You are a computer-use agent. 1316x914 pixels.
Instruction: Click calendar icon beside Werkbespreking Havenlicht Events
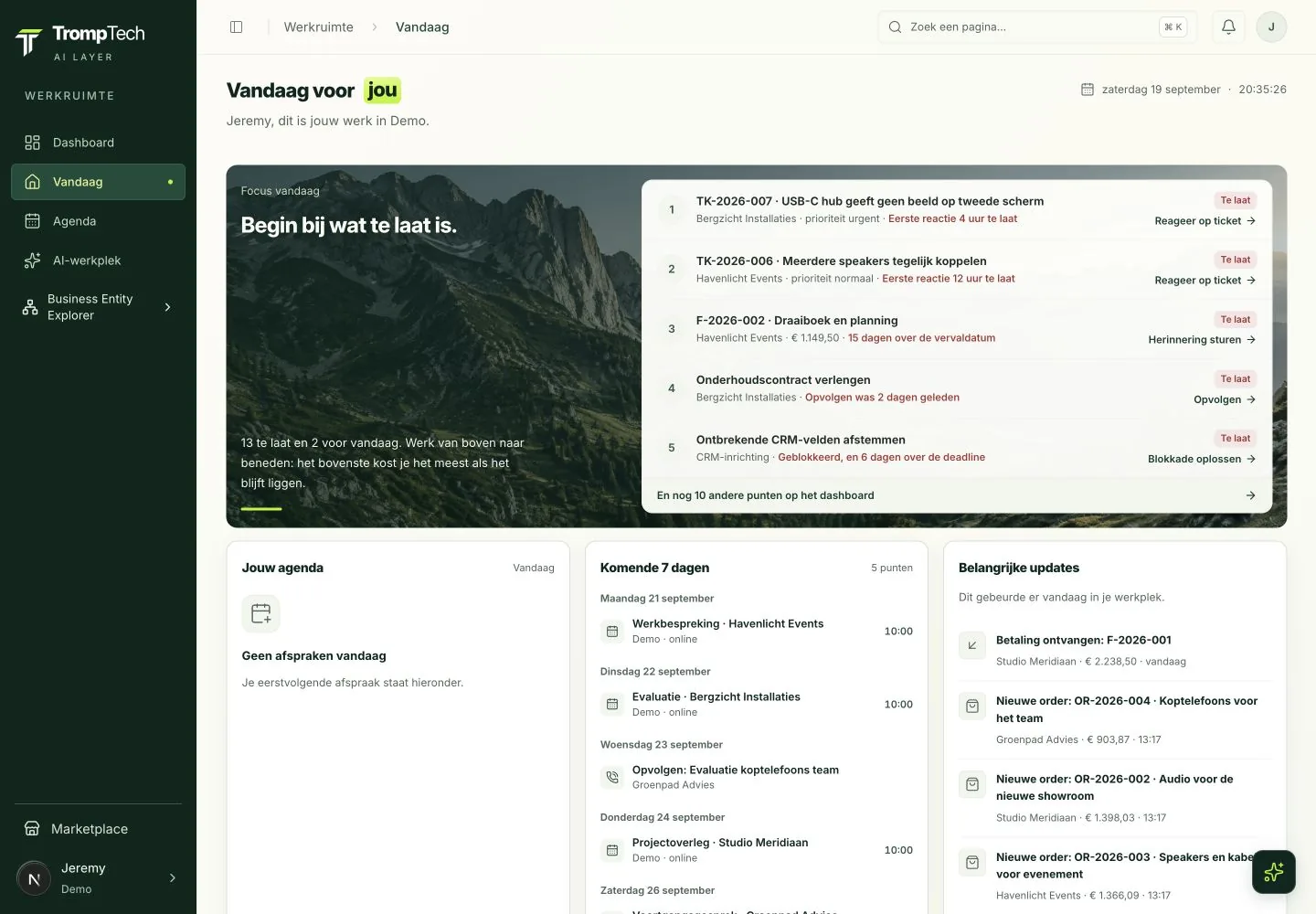click(612, 631)
